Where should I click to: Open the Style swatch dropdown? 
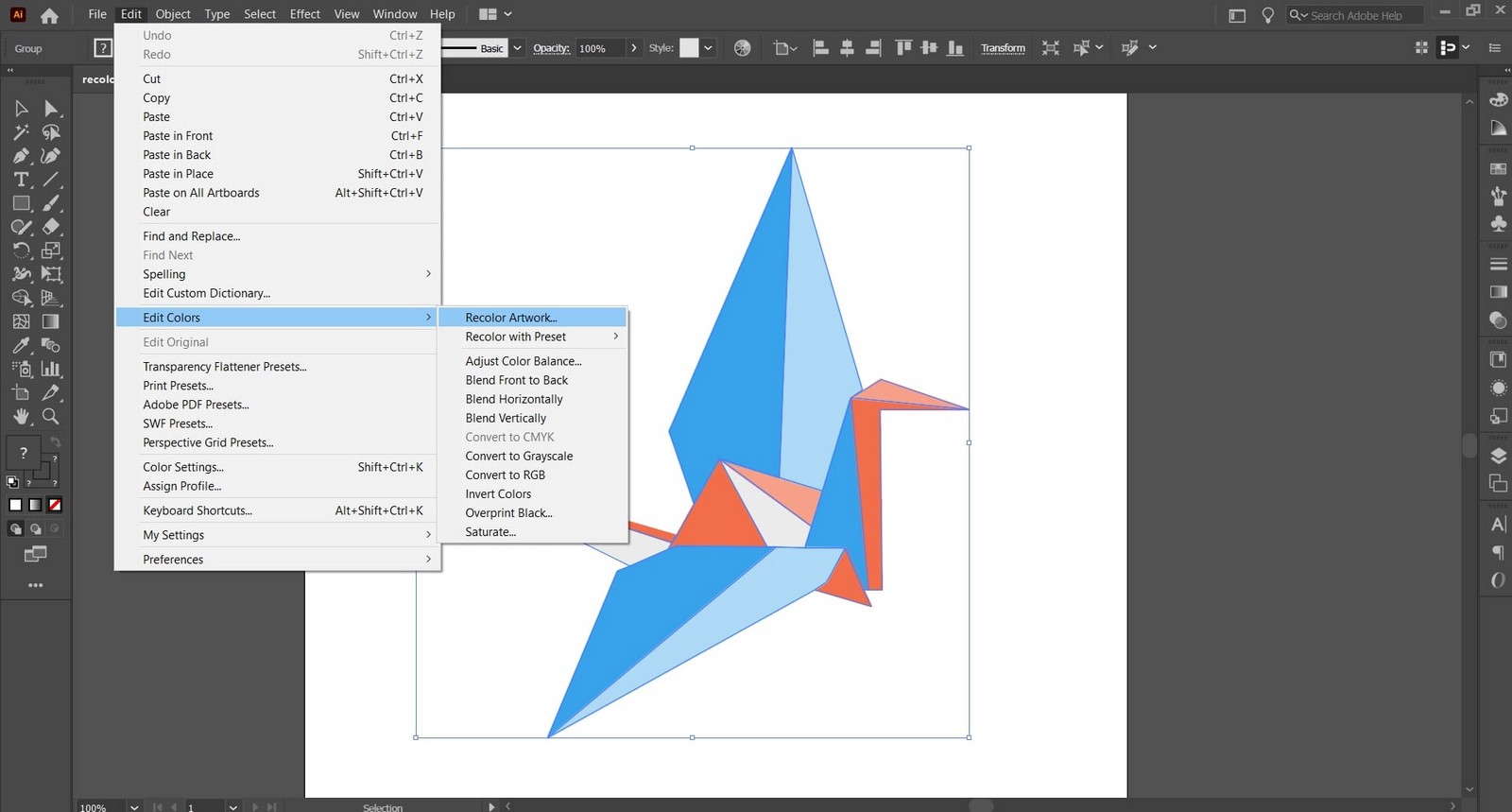[708, 48]
